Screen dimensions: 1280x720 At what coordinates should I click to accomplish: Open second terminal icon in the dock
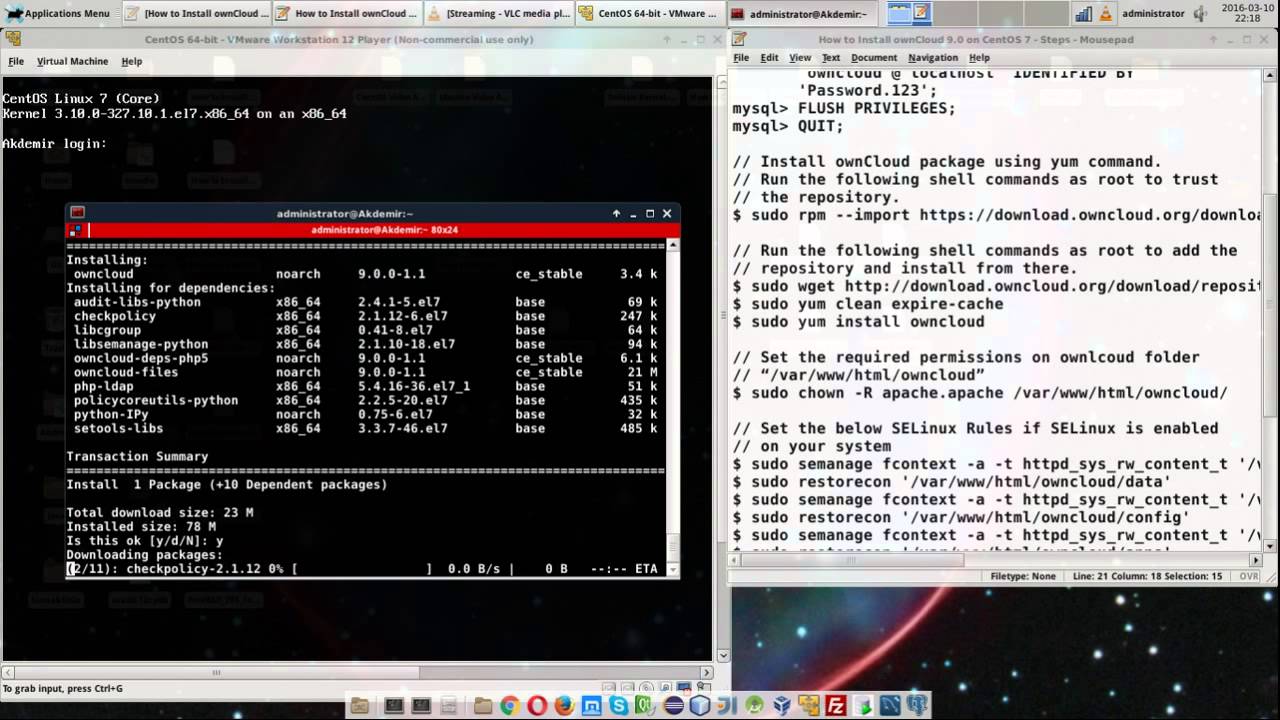421,705
